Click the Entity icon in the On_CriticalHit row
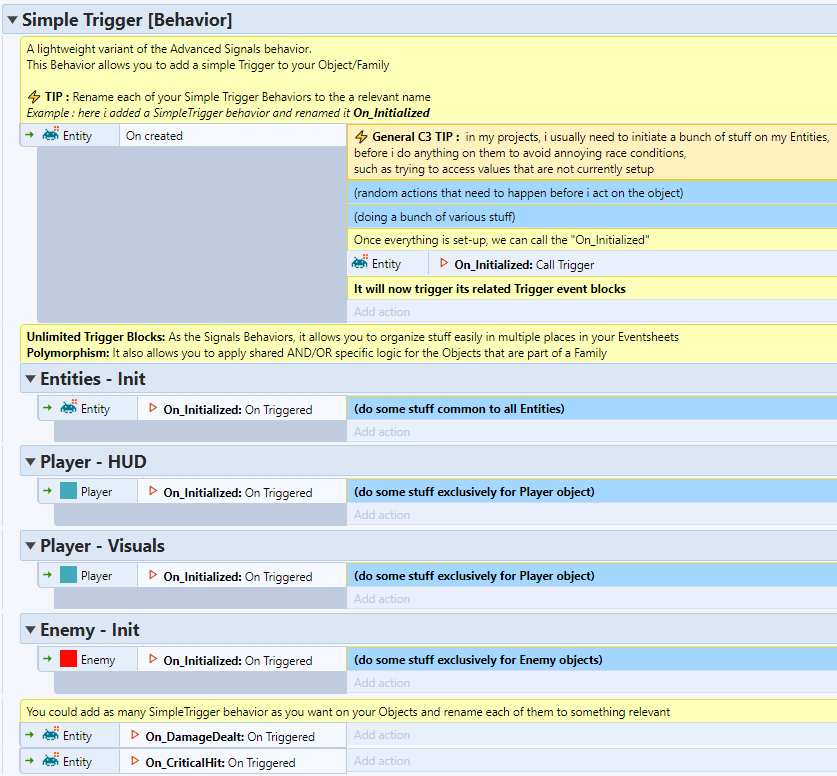 coord(51,761)
